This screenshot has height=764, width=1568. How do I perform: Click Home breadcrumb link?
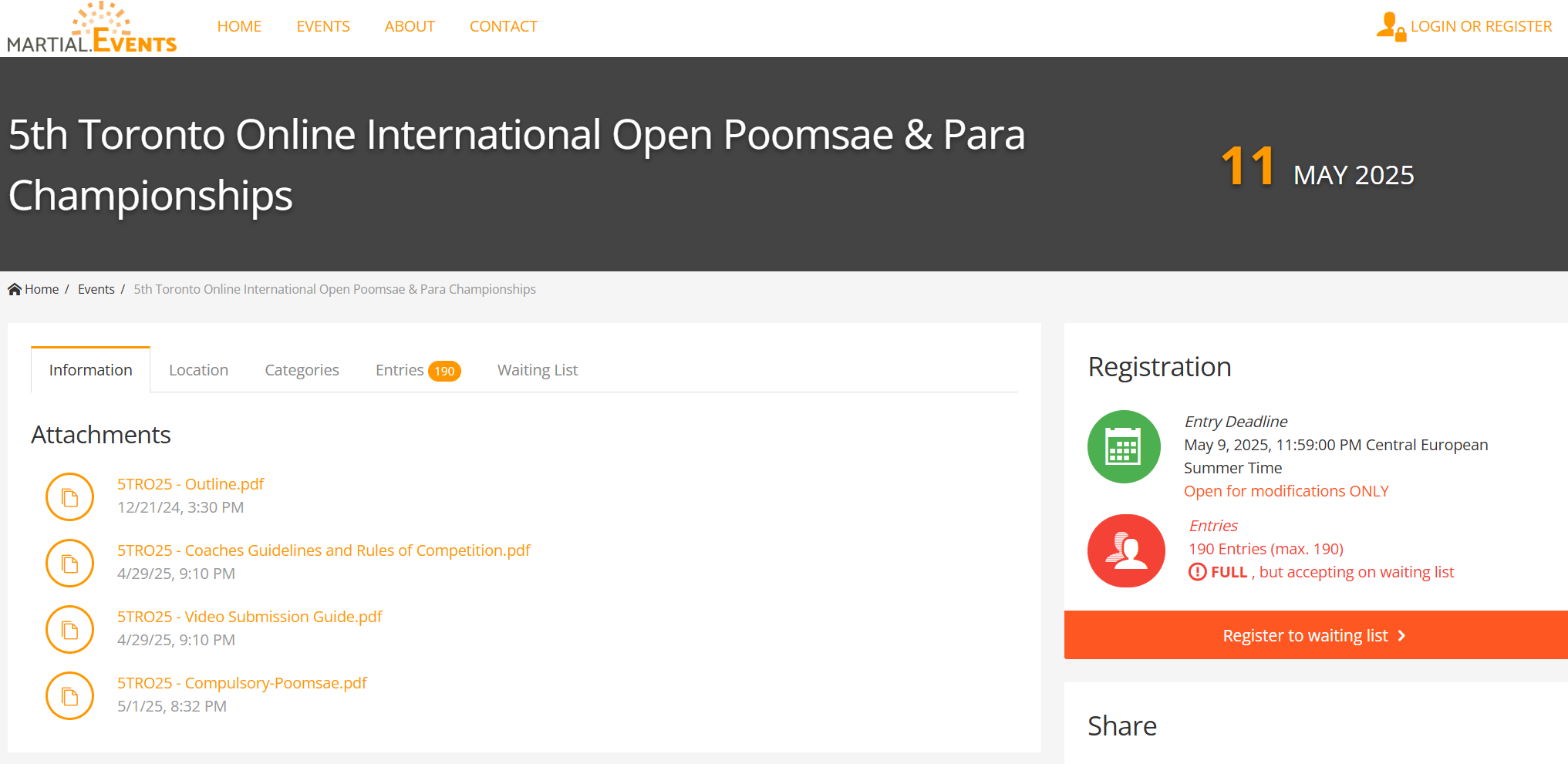point(42,289)
